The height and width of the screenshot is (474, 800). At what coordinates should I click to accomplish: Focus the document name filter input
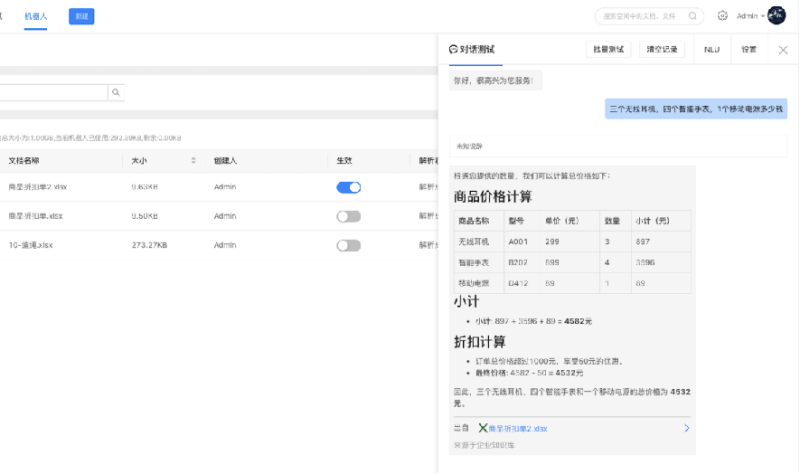coord(54,92)
